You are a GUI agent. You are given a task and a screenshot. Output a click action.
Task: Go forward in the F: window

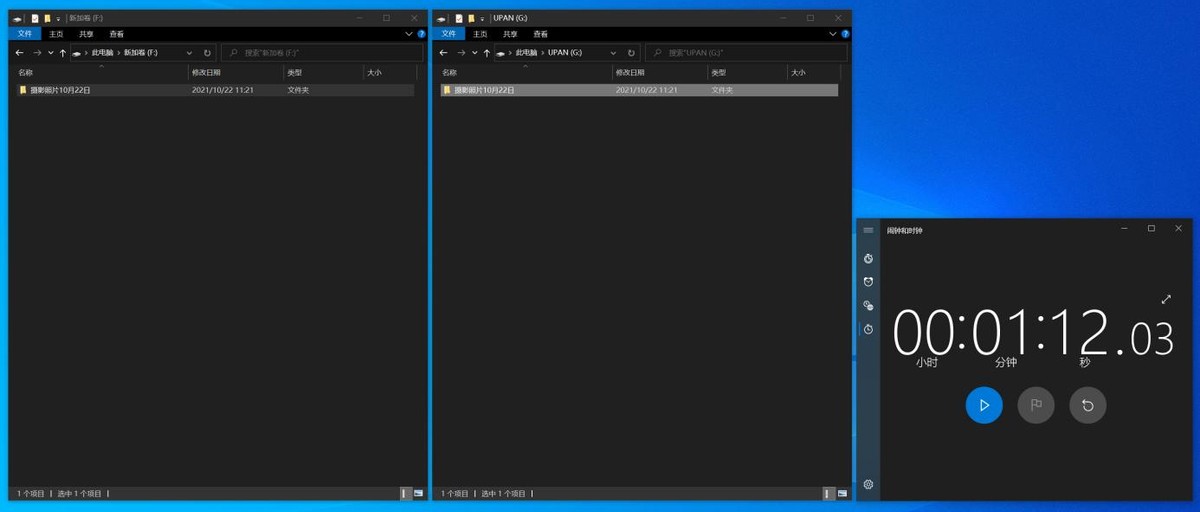click(x=37, y=52)
